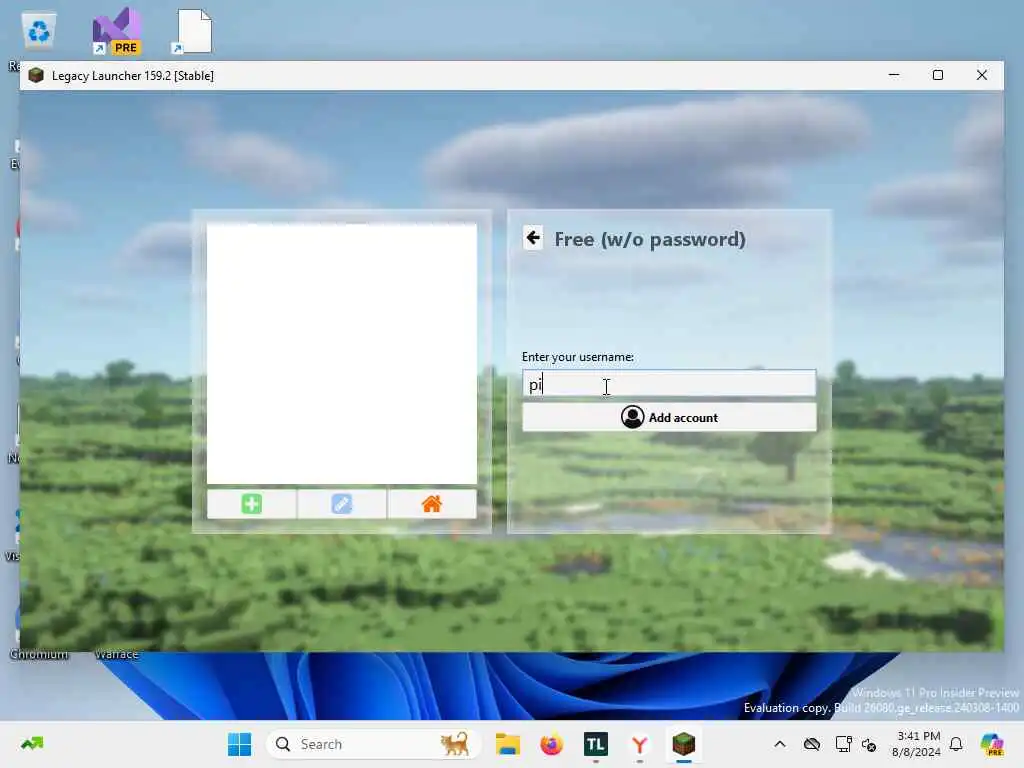This screenshot has width=1024, height=768.
Task: Close the Legacy Launcher window
Action: point(982,75)
